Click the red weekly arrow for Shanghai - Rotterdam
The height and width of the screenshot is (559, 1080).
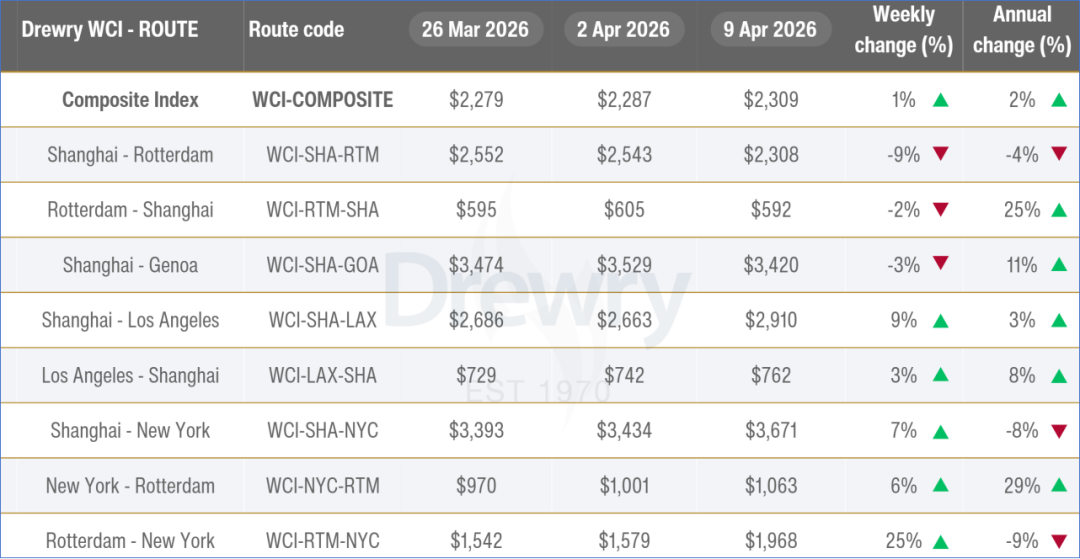(x=939, y=155)
